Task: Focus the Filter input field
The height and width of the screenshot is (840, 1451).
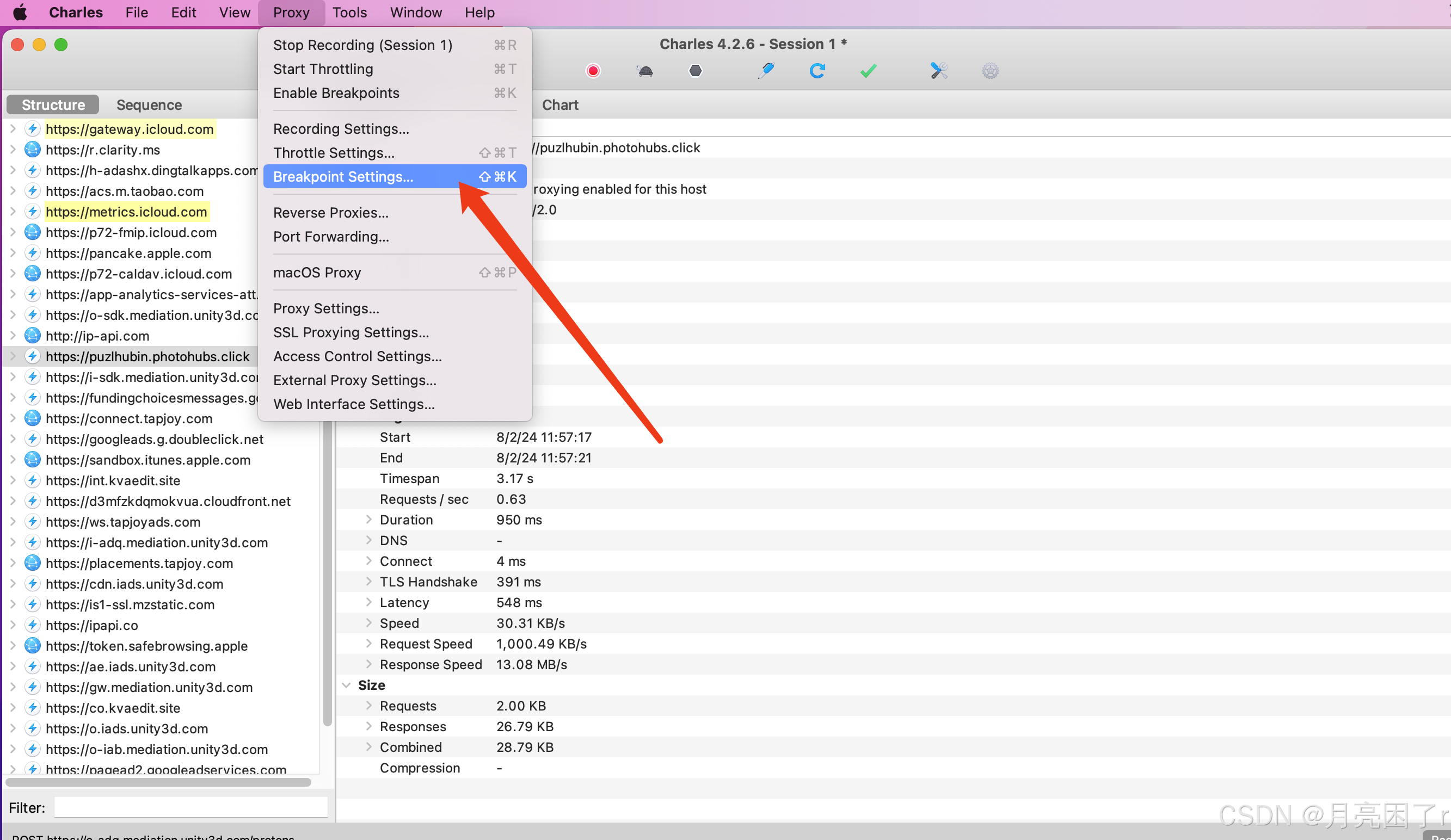Action: pyautogui.click(x=190, y=807)
